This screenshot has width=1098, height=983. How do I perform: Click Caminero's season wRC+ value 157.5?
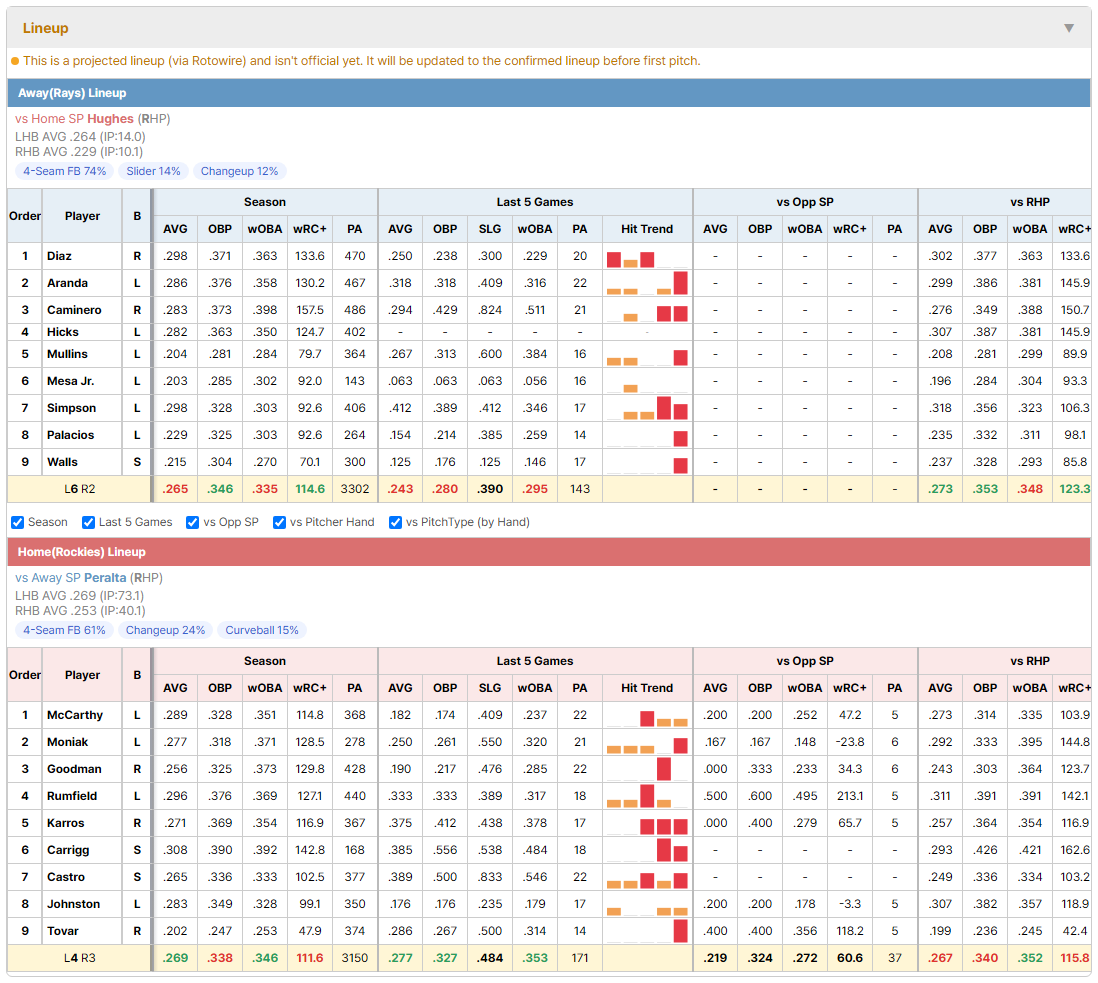[310, 310]
